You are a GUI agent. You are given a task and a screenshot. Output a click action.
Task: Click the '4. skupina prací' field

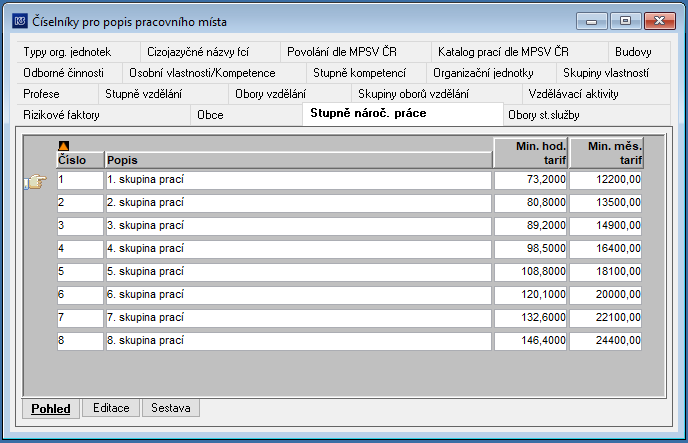(298, 249)
